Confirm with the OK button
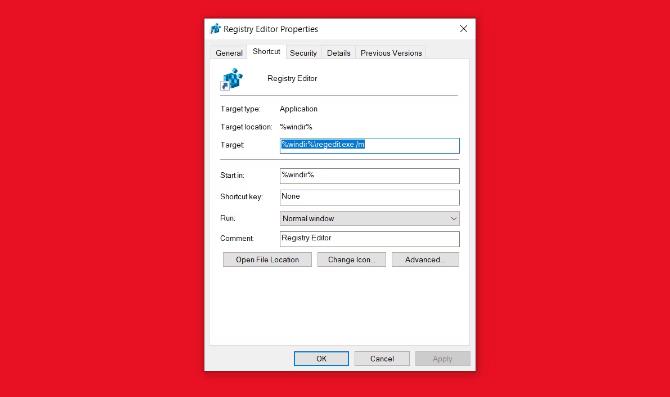The image size is (670, 397). 321,359
